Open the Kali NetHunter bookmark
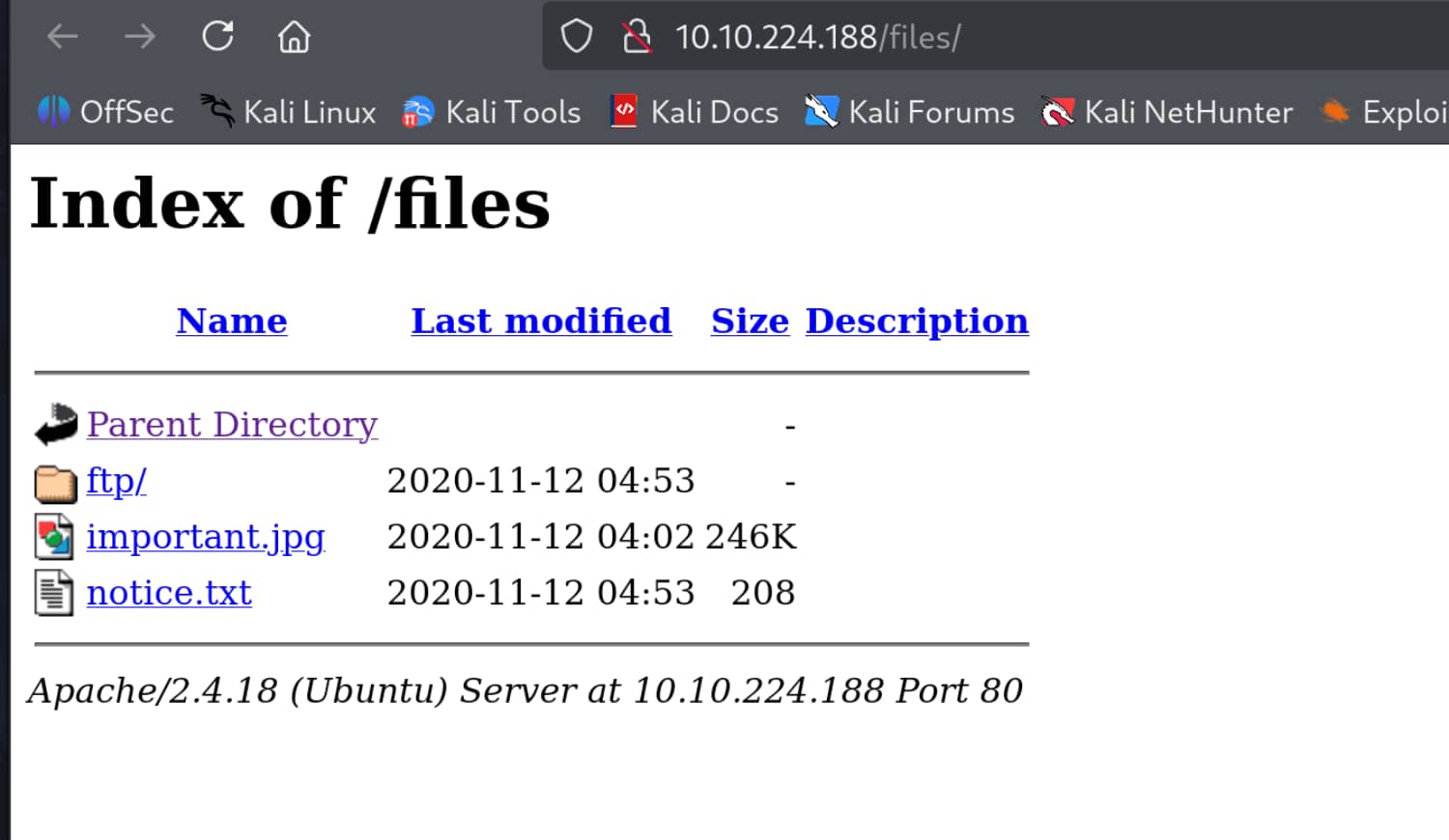This screenshot has height=840, width=1449. (1167, 112)
